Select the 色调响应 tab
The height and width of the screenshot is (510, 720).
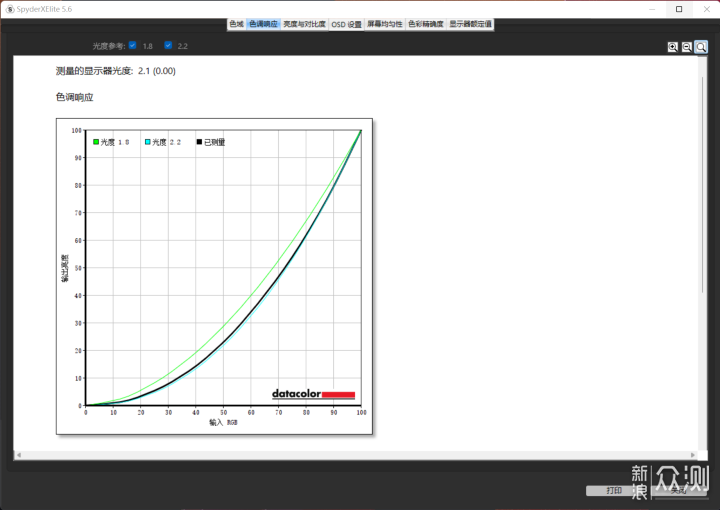pyautogui.click(x=263, y=24)
